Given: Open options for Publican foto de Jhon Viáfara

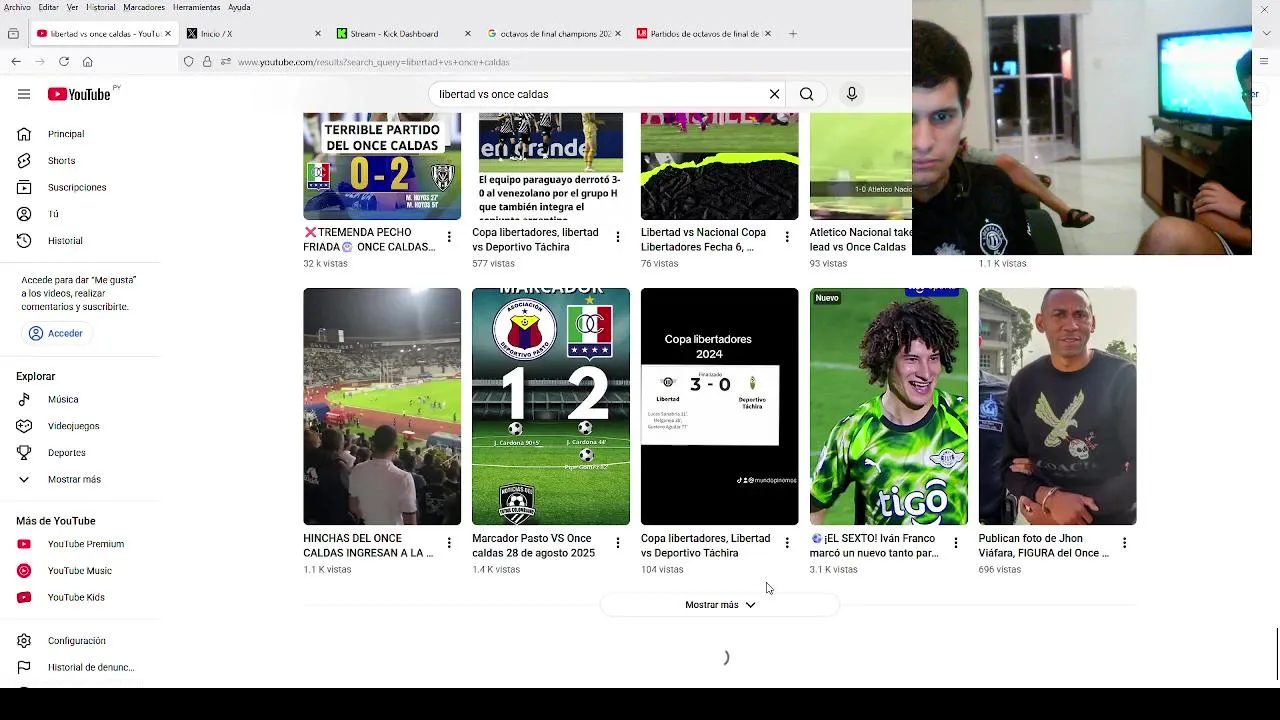Looking at the screenshot, I should pos(1124,543).
